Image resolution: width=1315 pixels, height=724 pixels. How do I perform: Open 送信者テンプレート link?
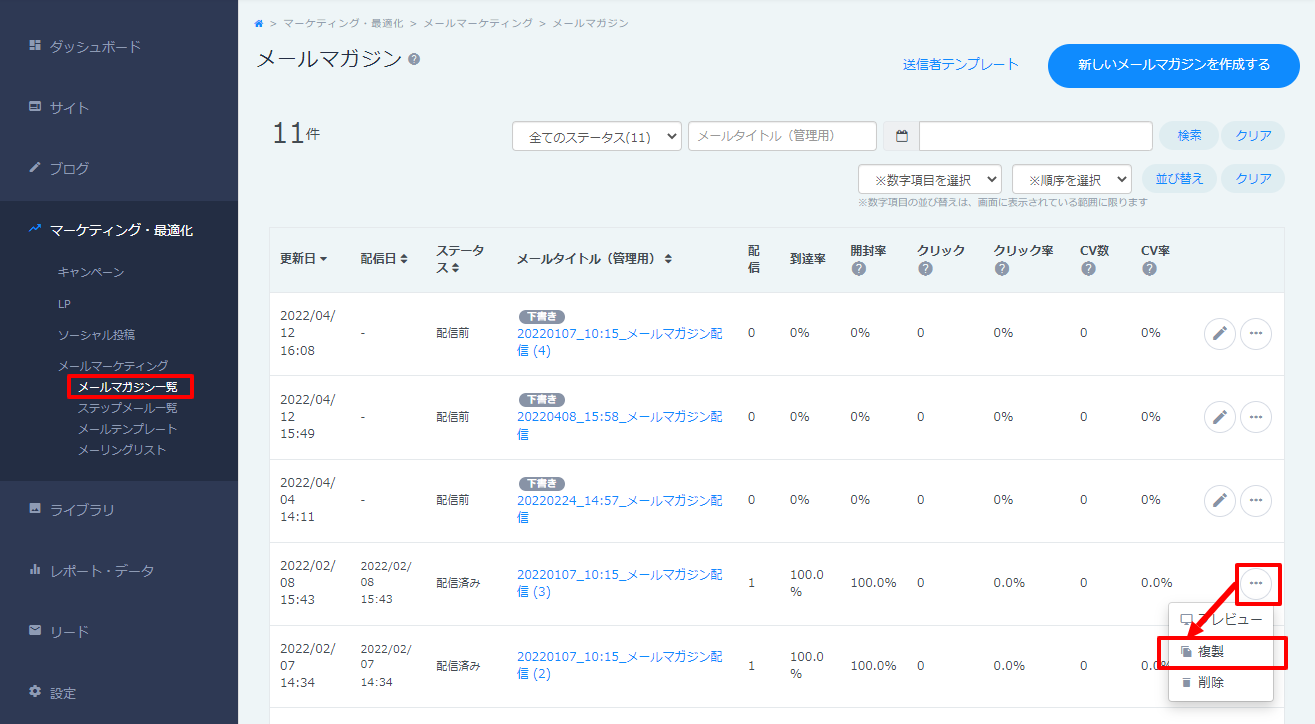(x=961, y=65)
